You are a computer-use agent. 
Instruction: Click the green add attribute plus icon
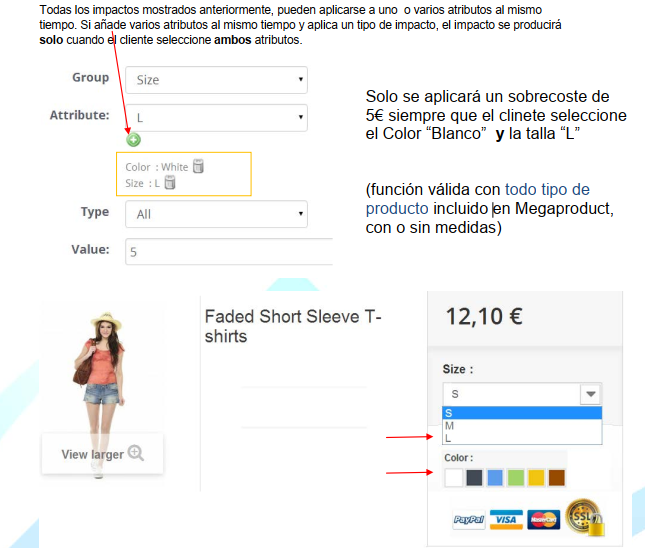133,140
